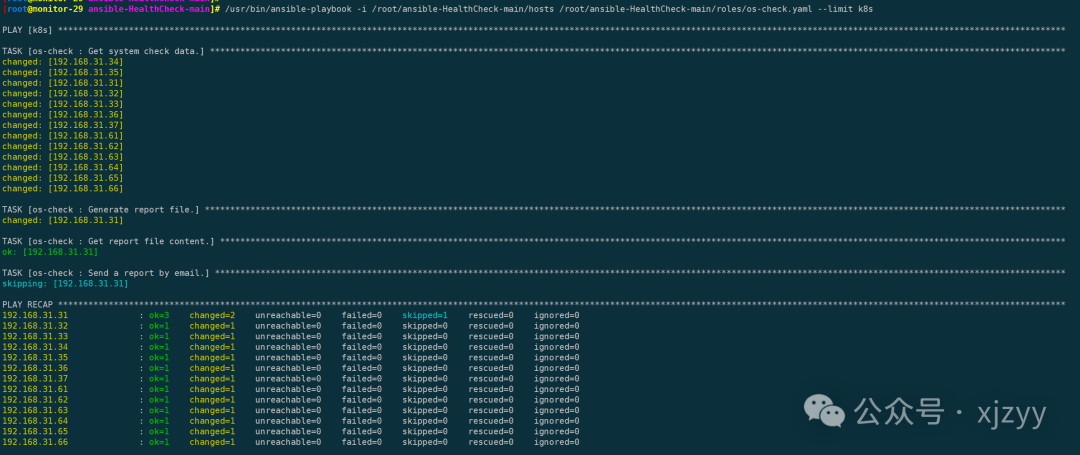Screen dimensions: 1080x455
Task: Click 192.168.31.37 host in PLAY RECAP
Action: tap(35, 379)
